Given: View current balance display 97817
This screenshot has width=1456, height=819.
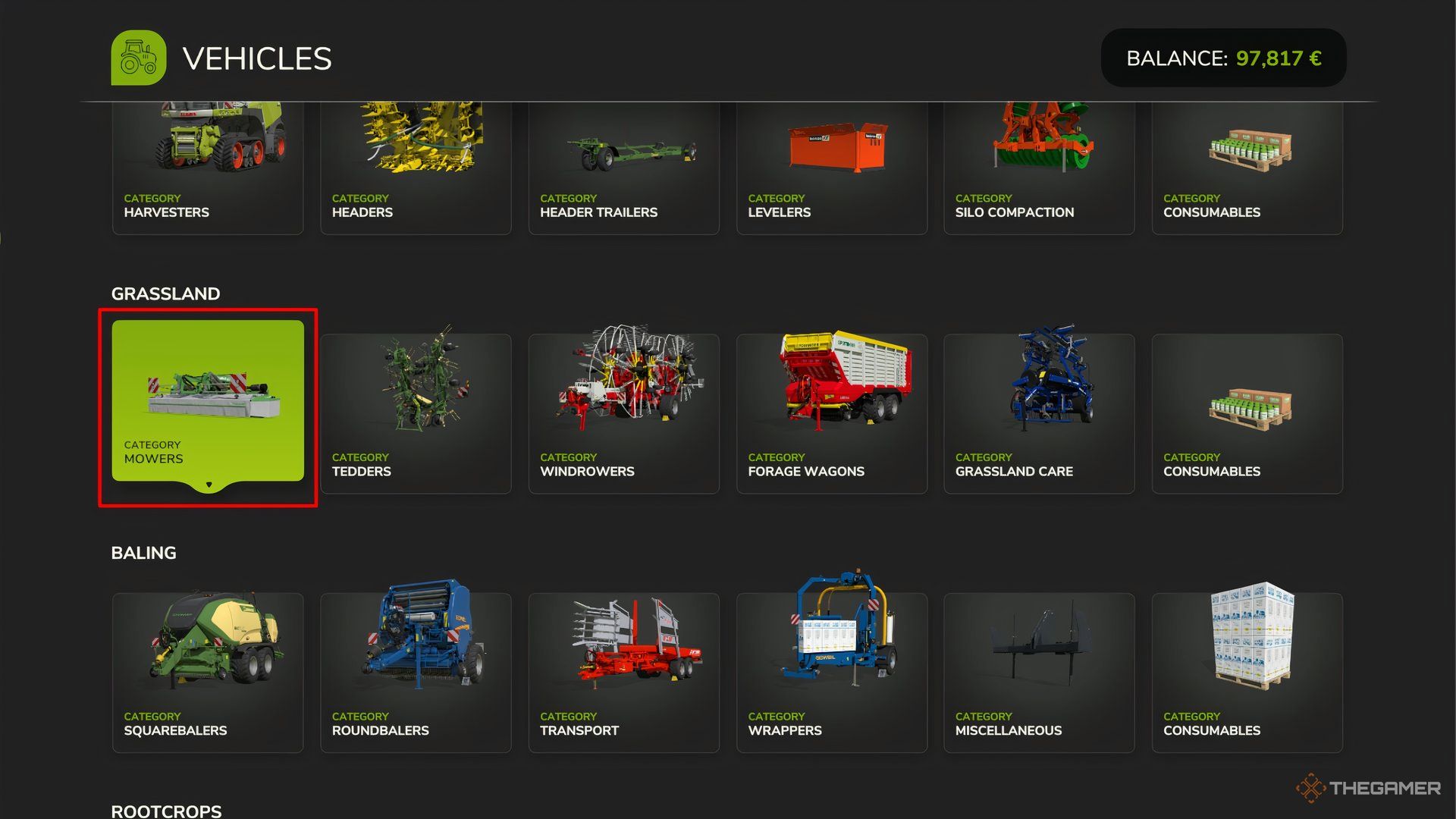Looking at the screenshot, I should click(x=1224, y=57).
